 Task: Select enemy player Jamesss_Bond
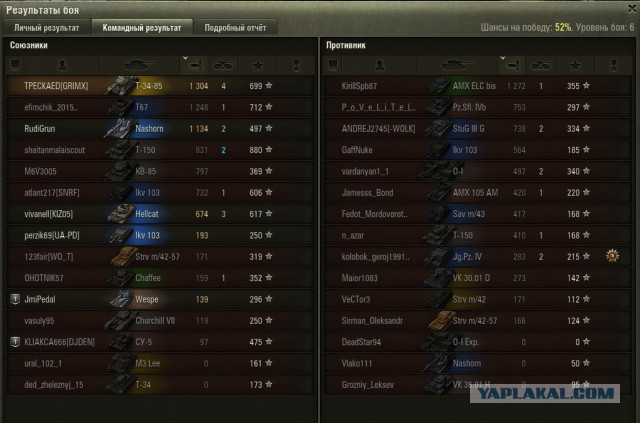[x=367, y=192]
